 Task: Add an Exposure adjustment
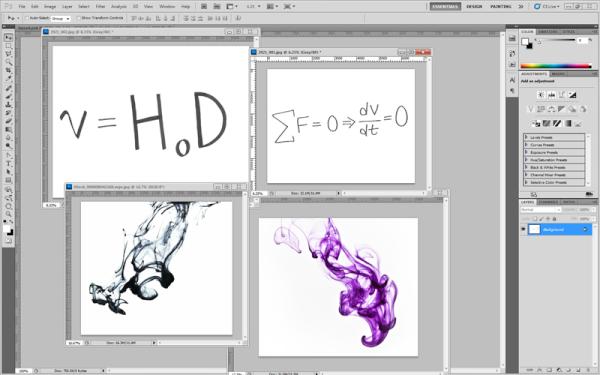tap(572, 95)
